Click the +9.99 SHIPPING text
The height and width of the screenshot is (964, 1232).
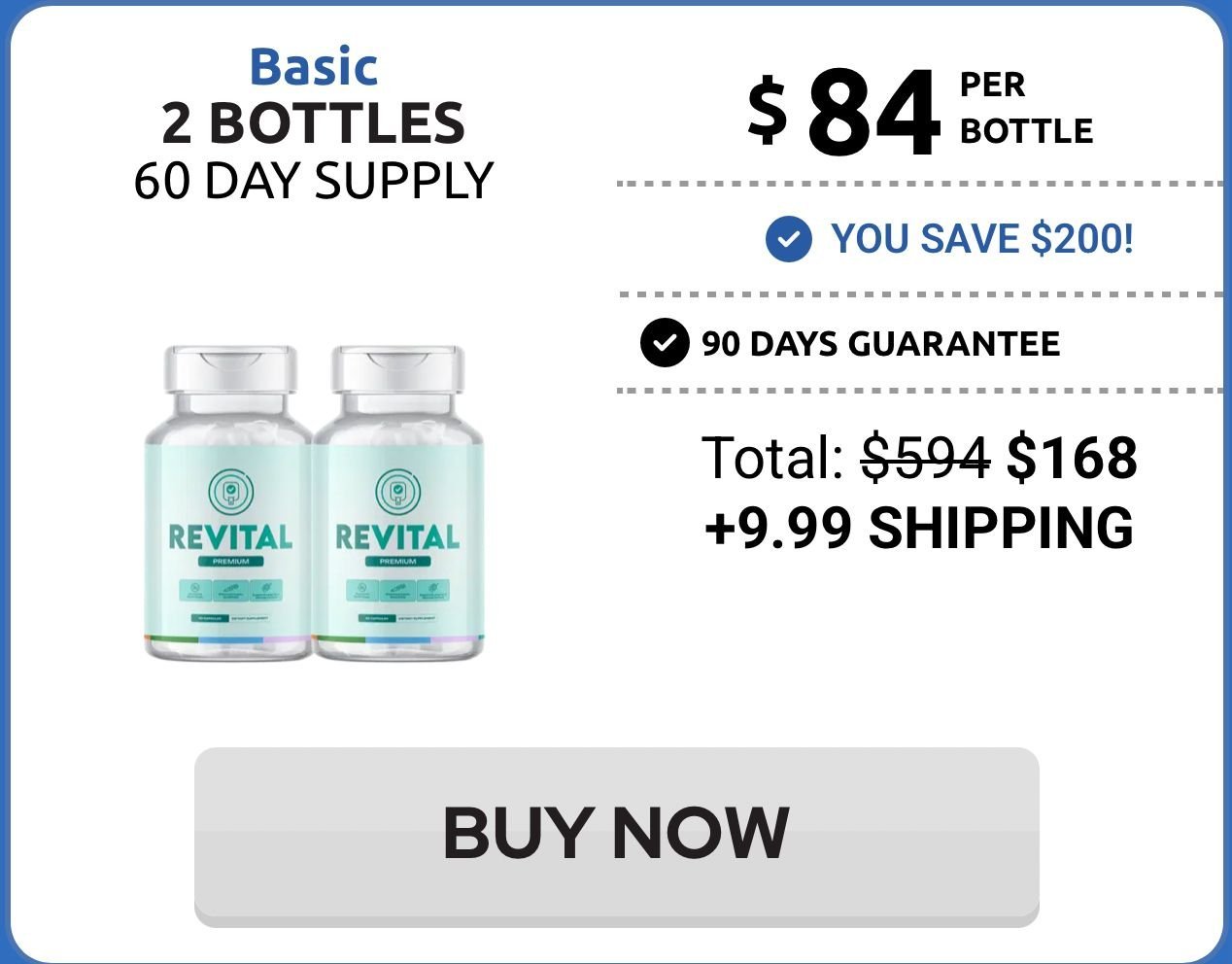click(919, 528)
